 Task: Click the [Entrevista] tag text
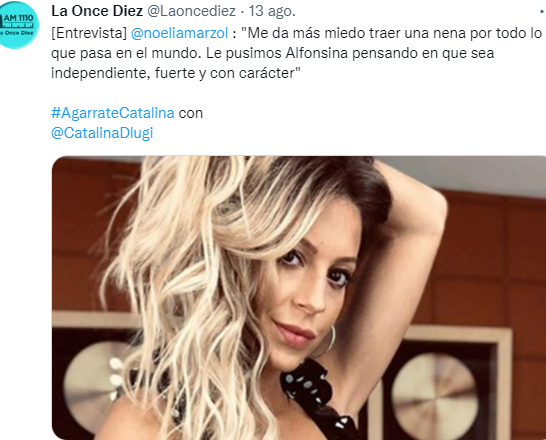pos(89,33)
